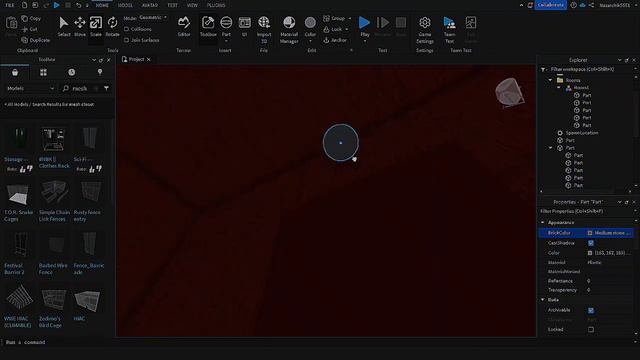The image size is (640, 360).
Task: Activate the Rotate tool
Action: coord(112,27)
